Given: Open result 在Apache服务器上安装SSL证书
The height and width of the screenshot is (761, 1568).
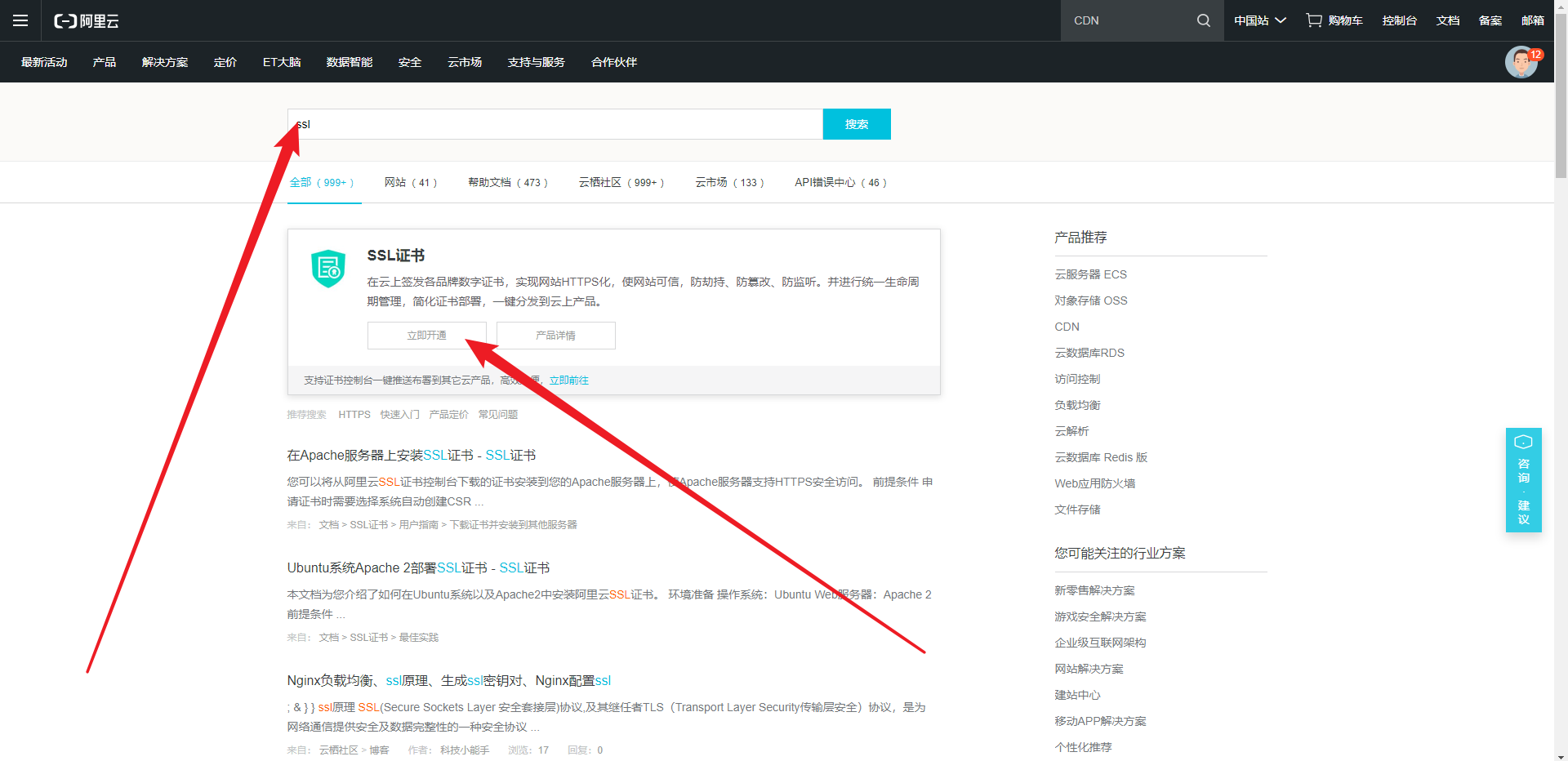Looking at the screenshot, I should pos(412,456).
